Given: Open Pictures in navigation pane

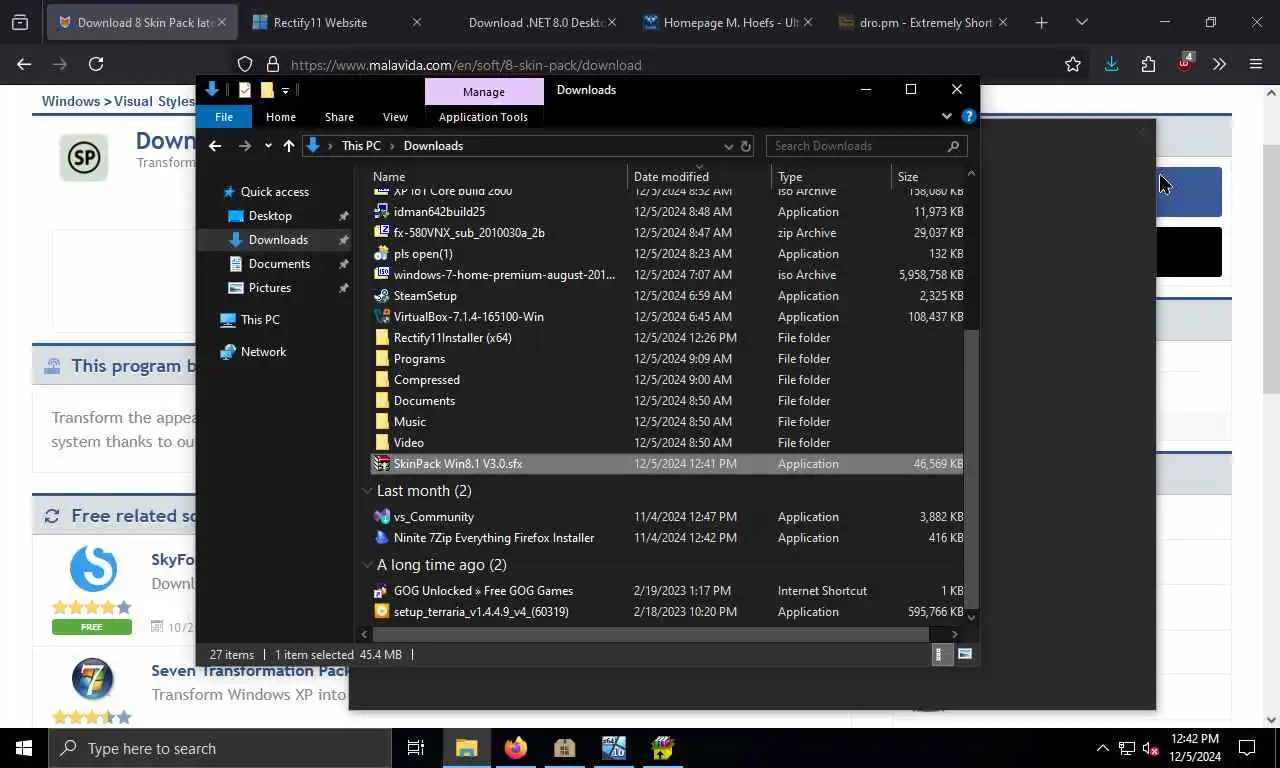Looking at the screenshot, I should 270,288.
